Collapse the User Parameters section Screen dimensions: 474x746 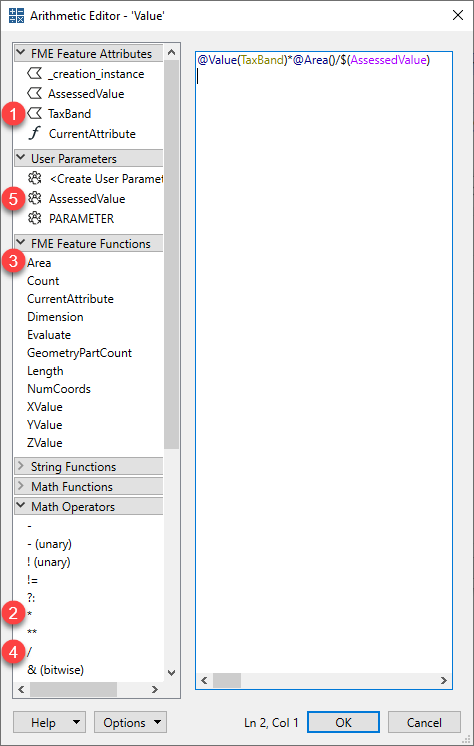coord(21,158)
